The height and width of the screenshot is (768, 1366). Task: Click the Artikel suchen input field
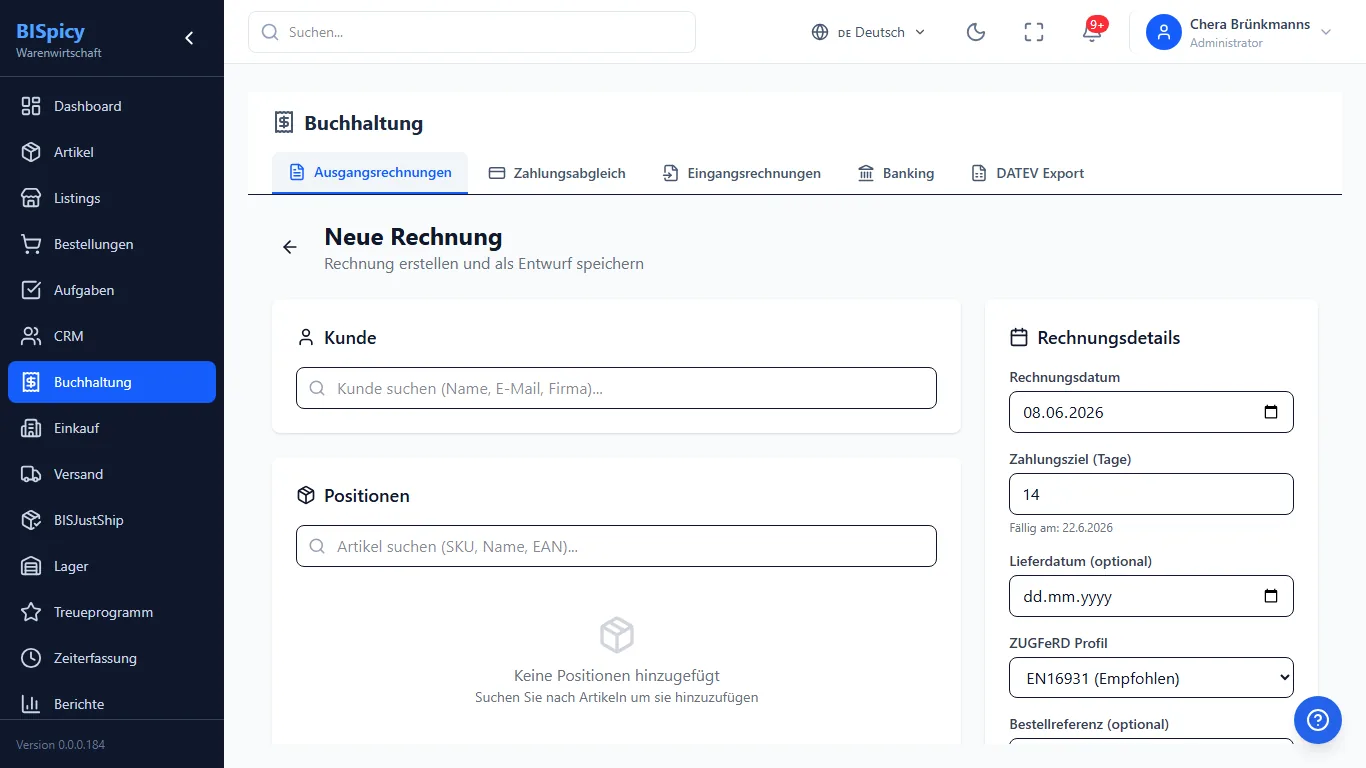click(x=616, y=546)
